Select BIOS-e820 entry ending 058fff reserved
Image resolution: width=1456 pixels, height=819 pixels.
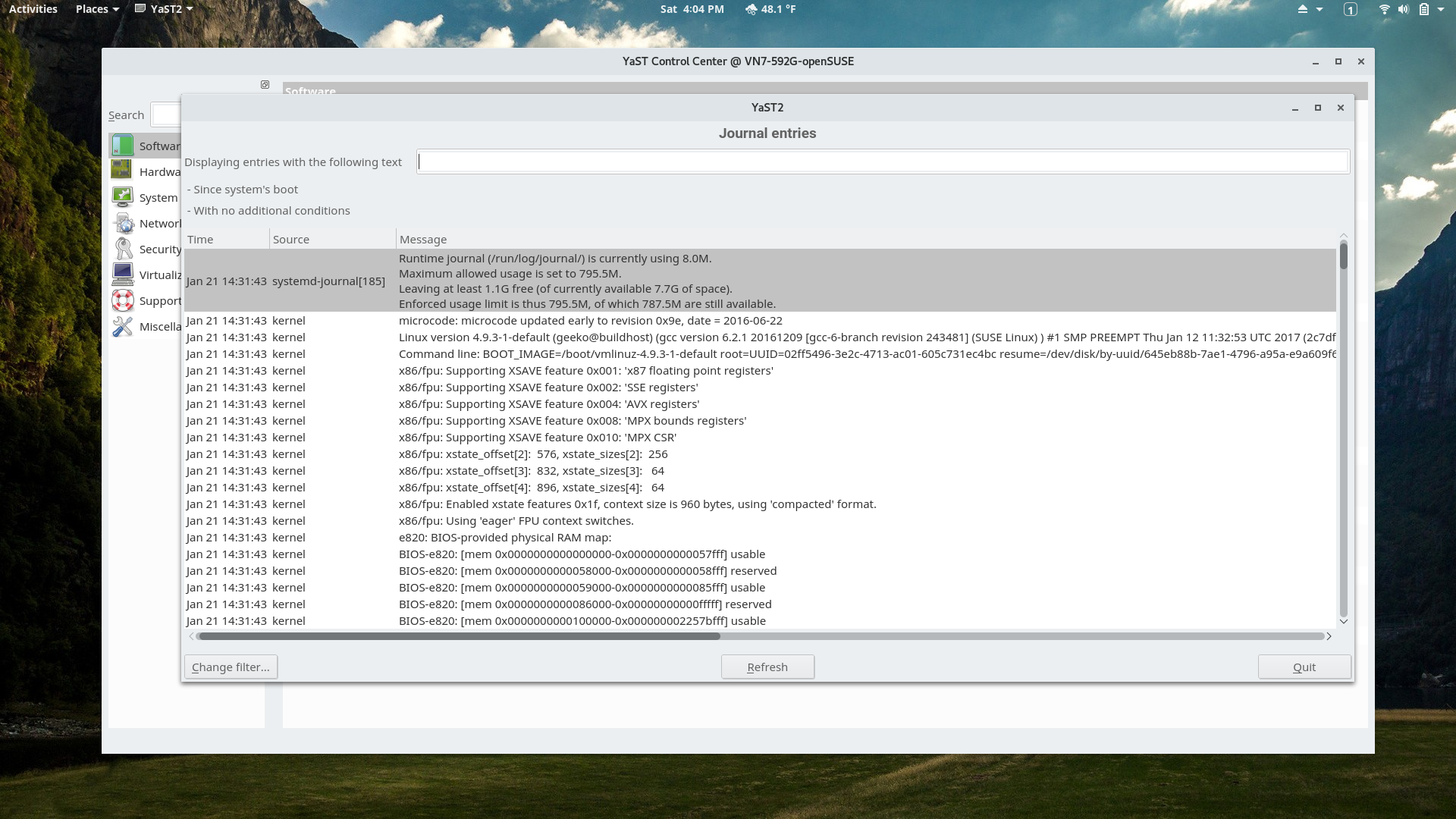(760, 570)
